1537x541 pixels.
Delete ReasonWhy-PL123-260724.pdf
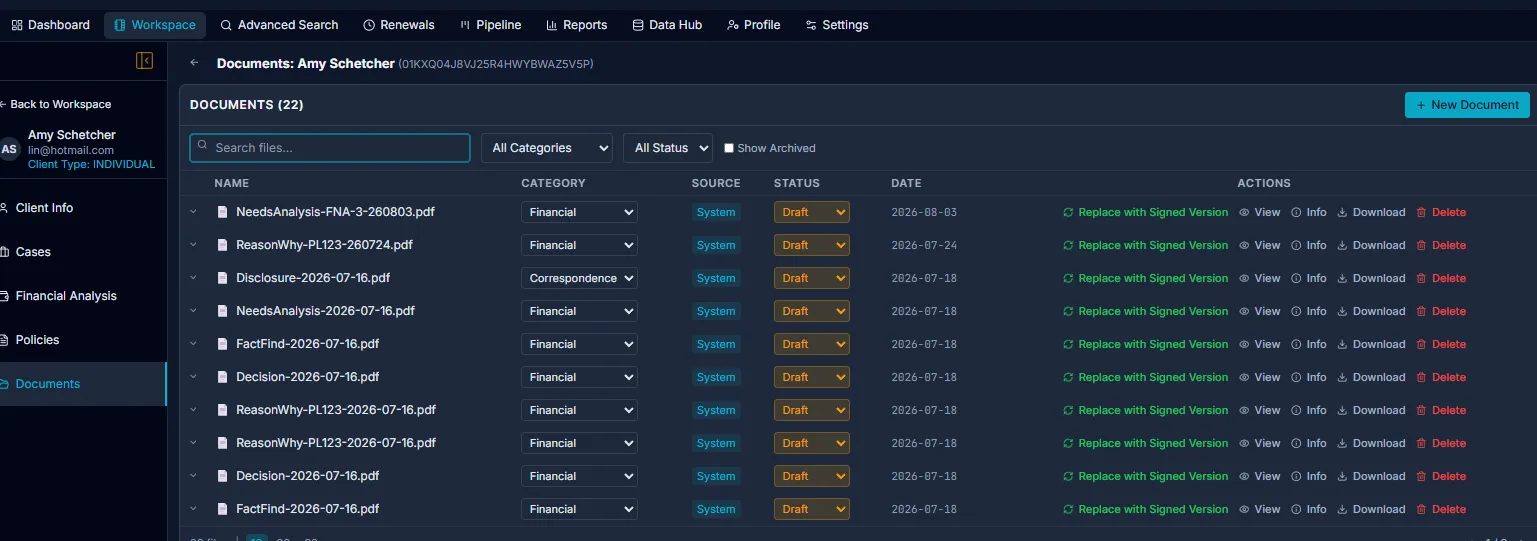tap(1441, 245)
